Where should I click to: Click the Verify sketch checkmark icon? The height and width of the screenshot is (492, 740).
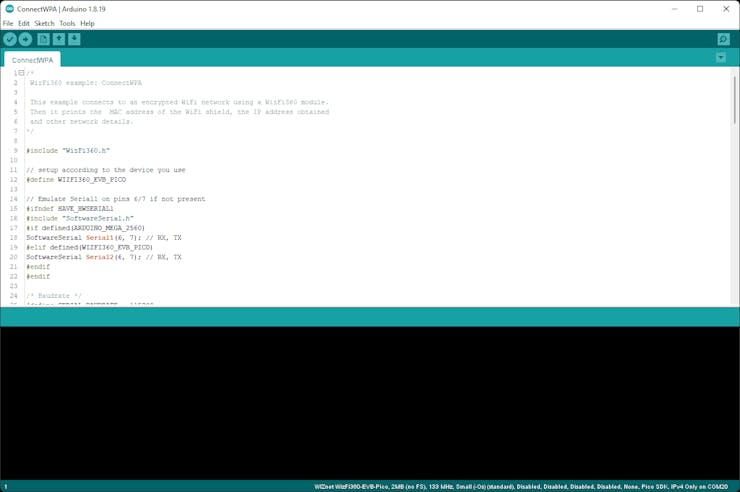tap(10, 39)
